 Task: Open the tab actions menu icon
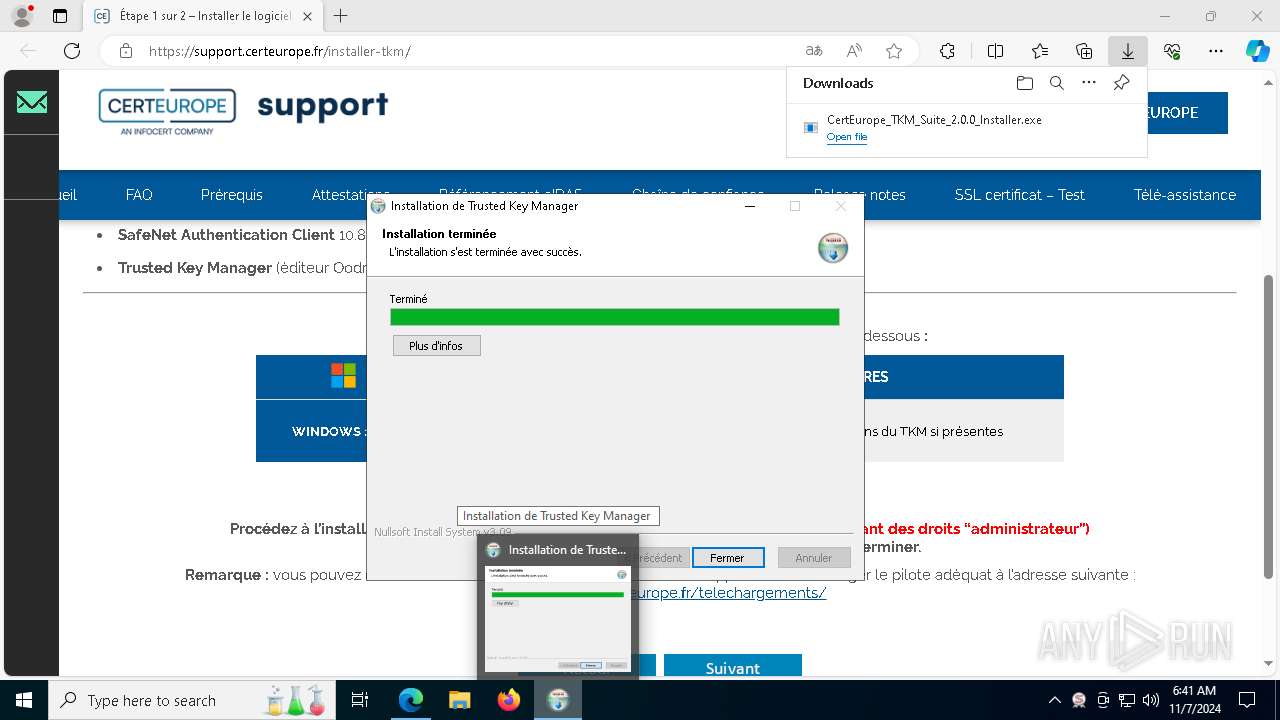click(60, 16)
